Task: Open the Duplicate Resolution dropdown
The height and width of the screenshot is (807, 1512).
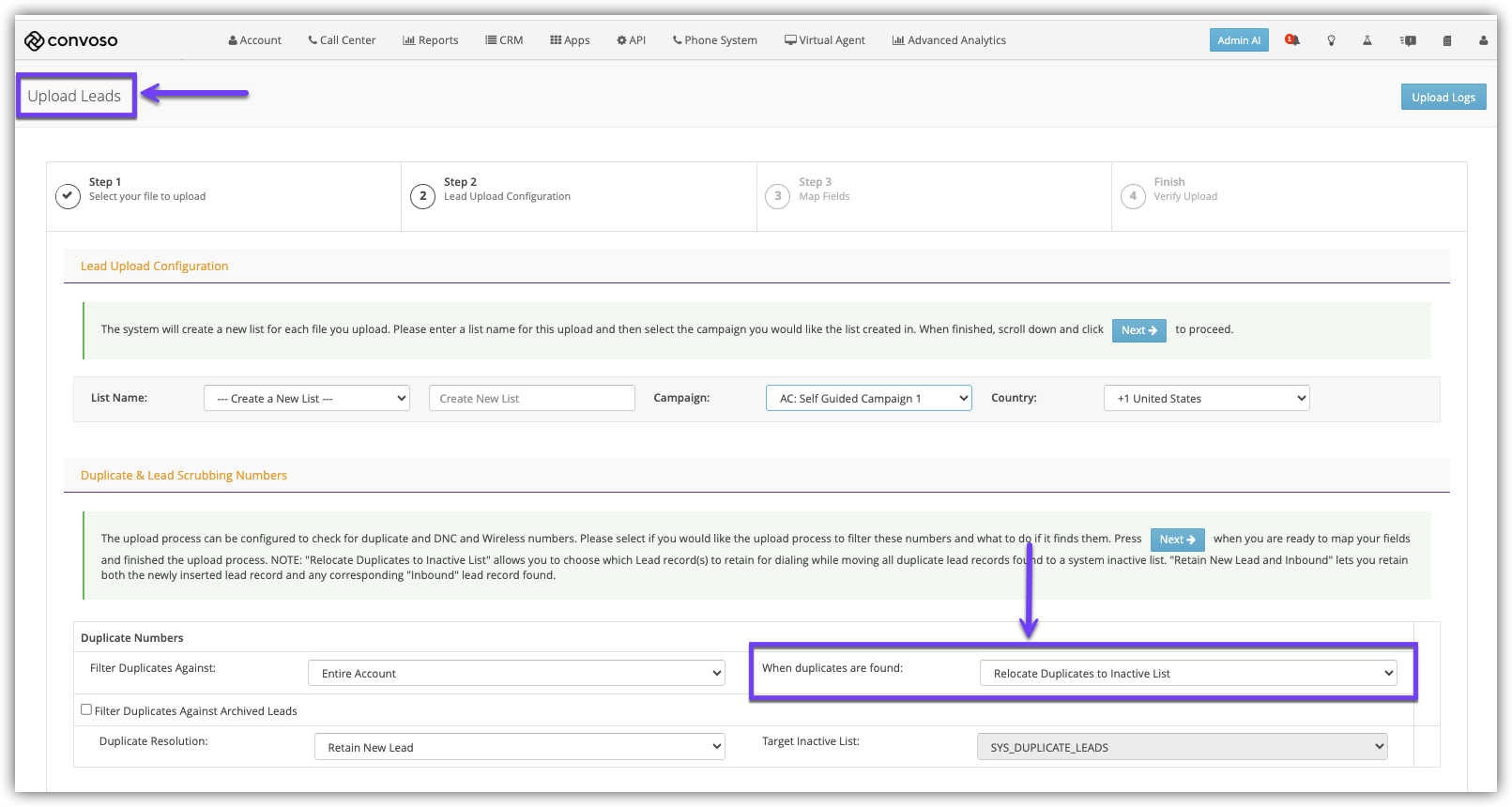Action: coord(519,747)
